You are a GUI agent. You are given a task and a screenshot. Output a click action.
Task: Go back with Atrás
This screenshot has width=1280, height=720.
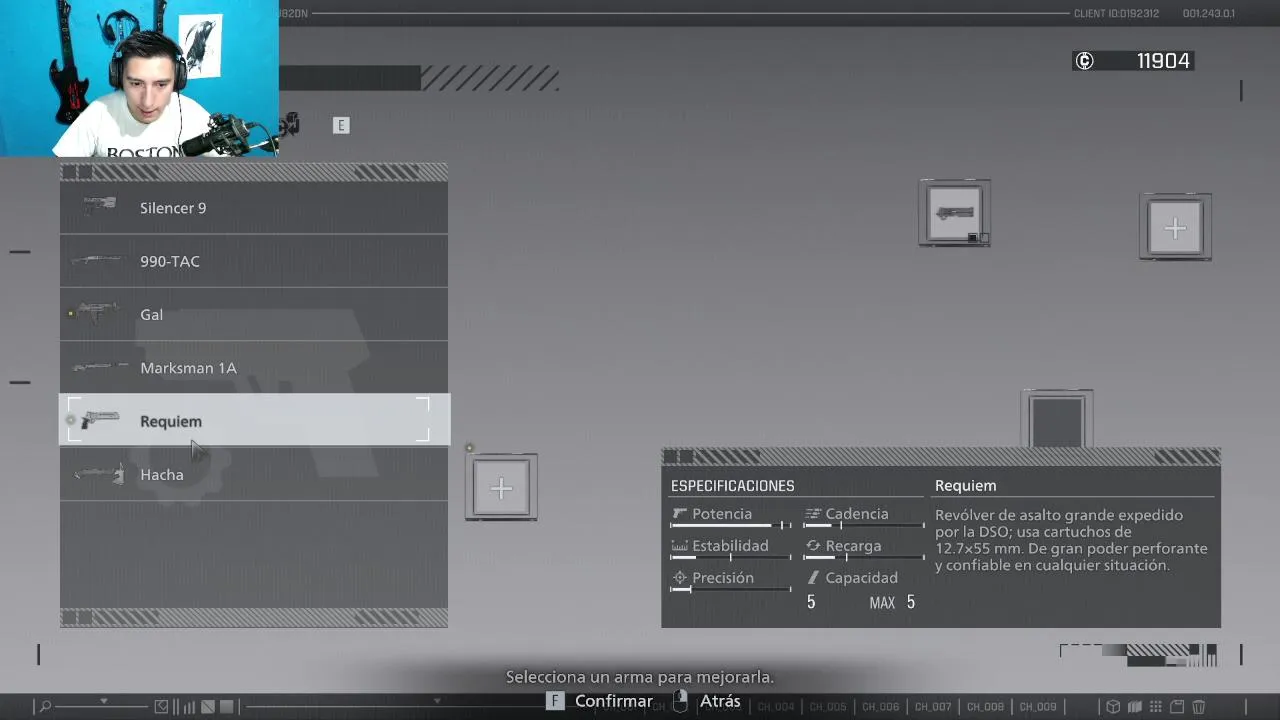click(720, 701)
